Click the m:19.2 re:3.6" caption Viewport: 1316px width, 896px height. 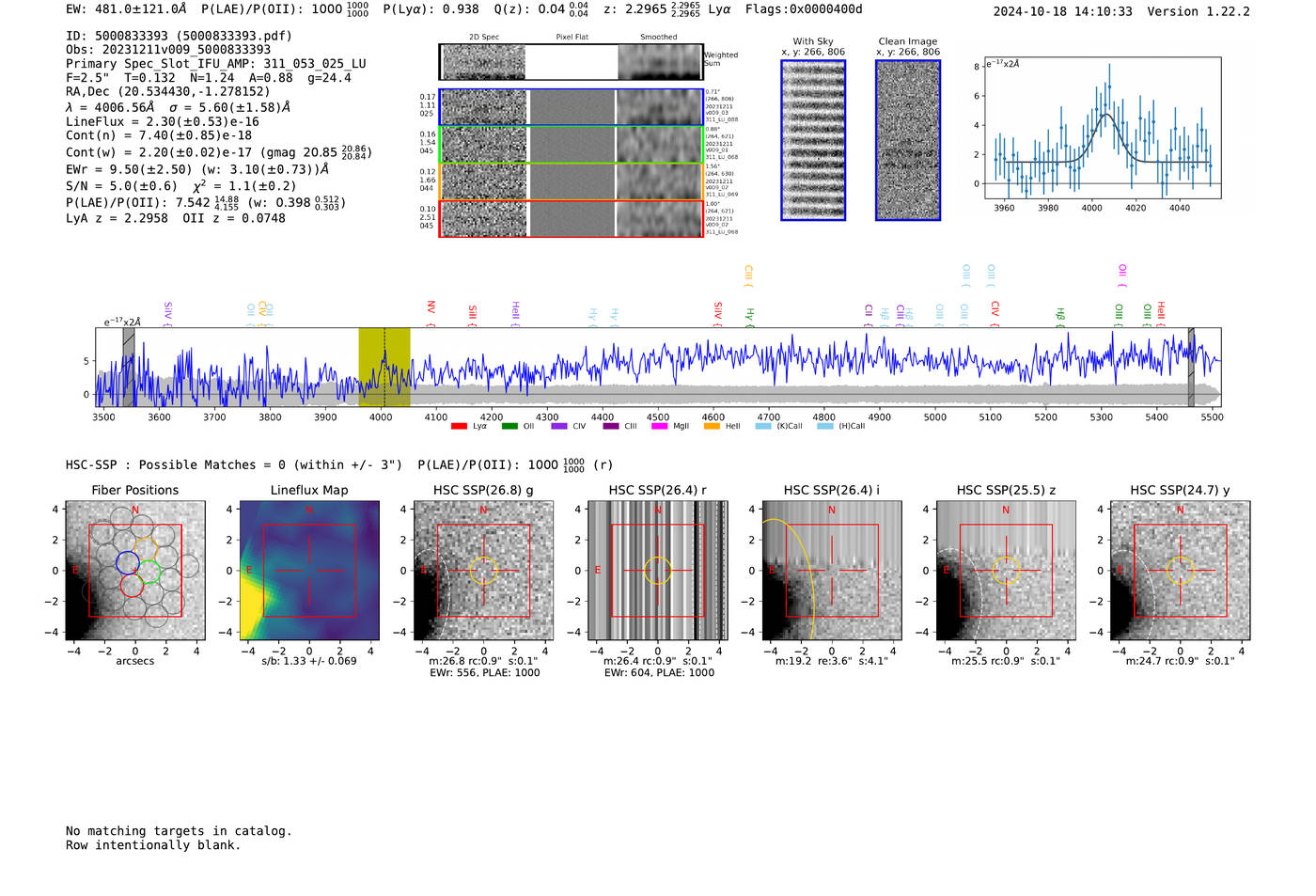[x=832, y=661]
